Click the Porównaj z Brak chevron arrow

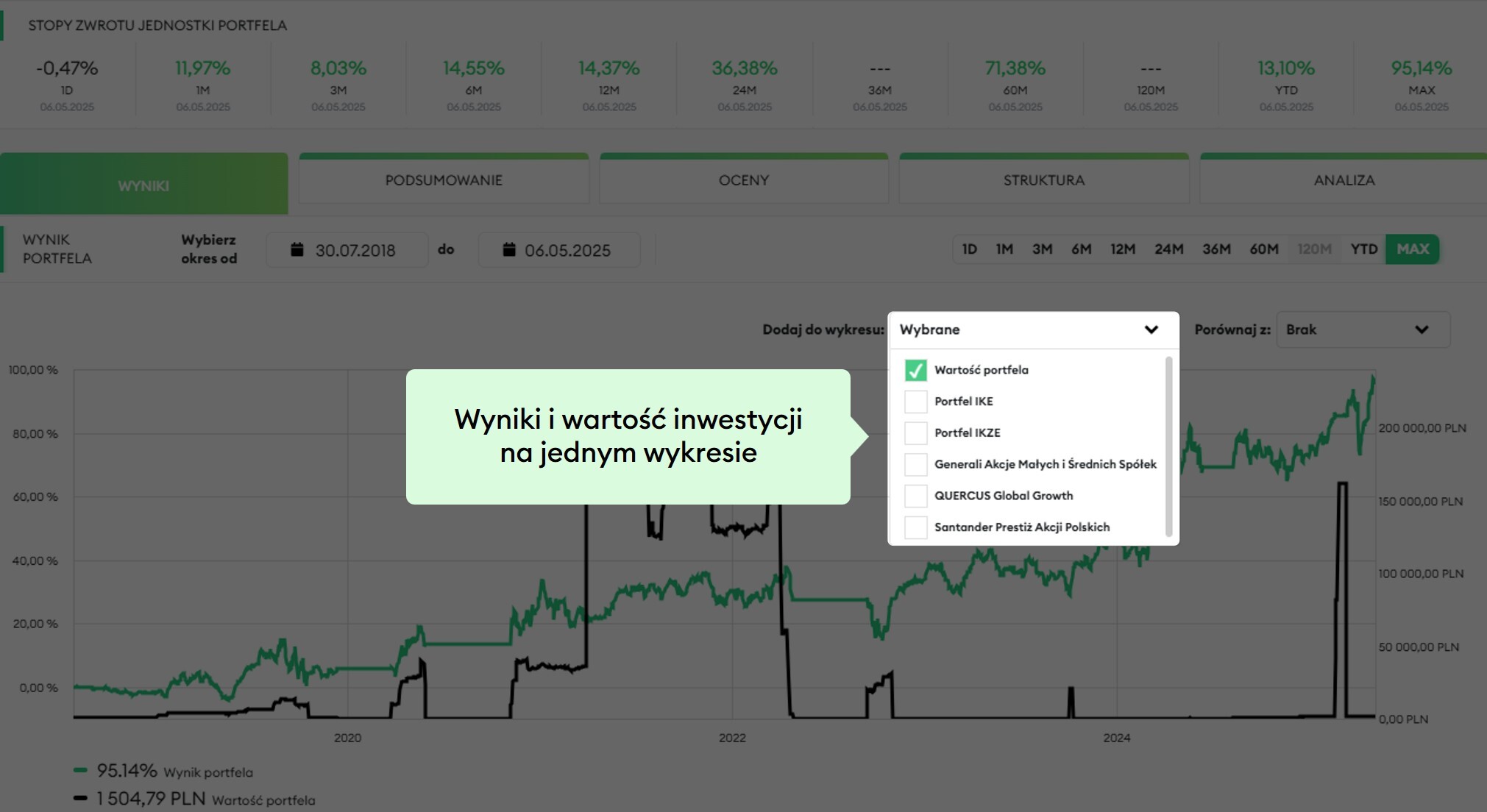1422,330
